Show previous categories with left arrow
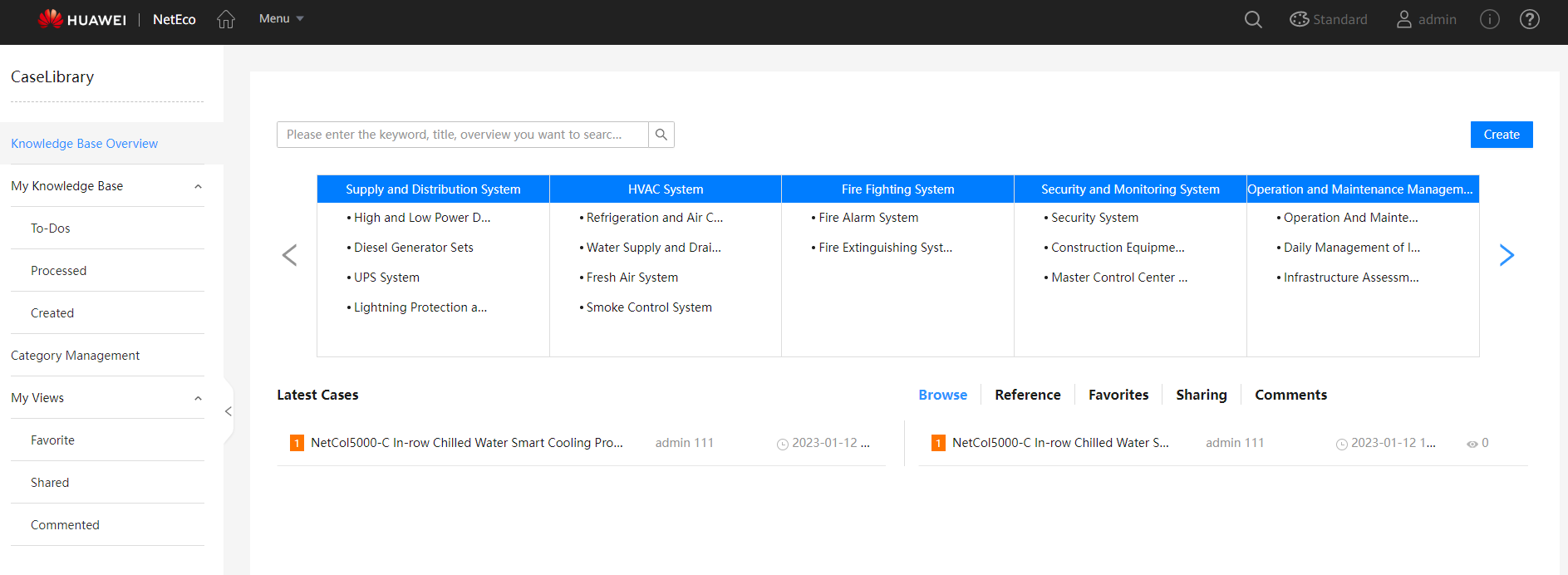This screenshot has height=575, width=1568. coord(290,255)
